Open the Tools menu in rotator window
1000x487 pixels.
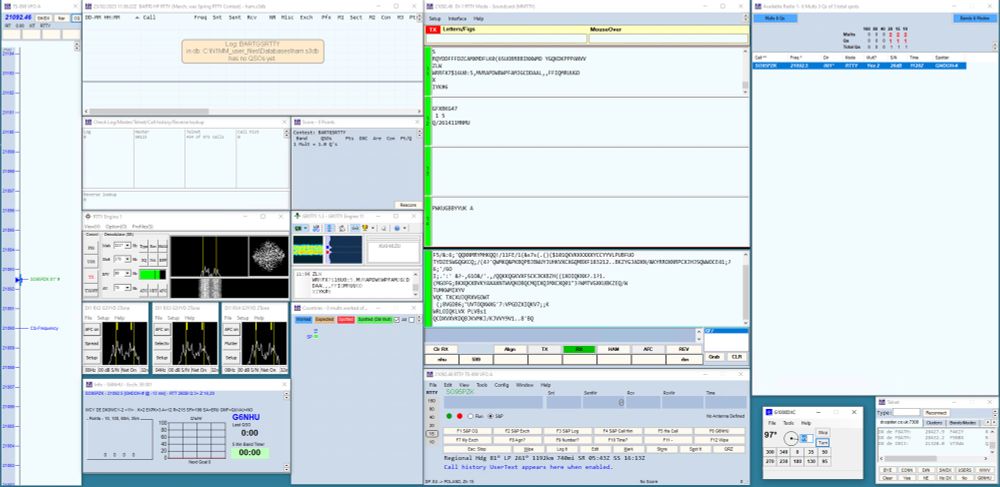(789, 423)
